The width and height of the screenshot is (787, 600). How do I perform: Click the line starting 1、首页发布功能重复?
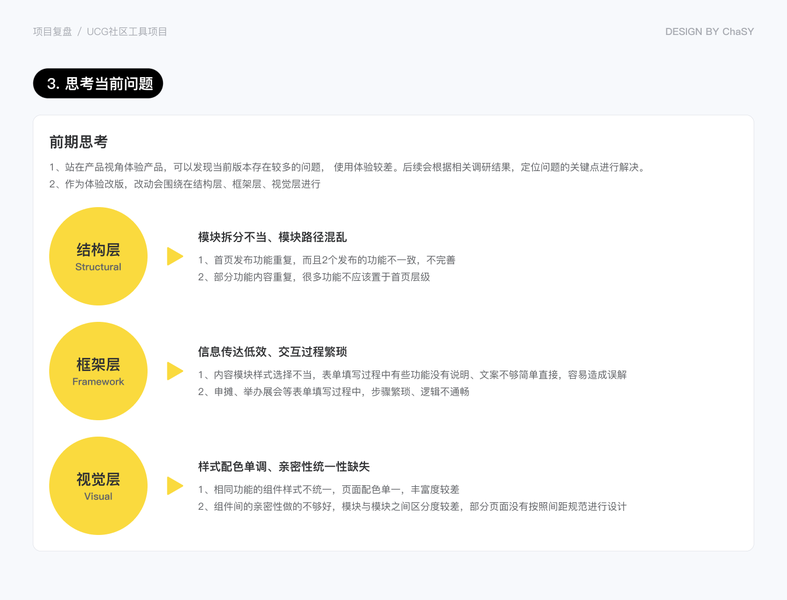click(x=327, y=260)
